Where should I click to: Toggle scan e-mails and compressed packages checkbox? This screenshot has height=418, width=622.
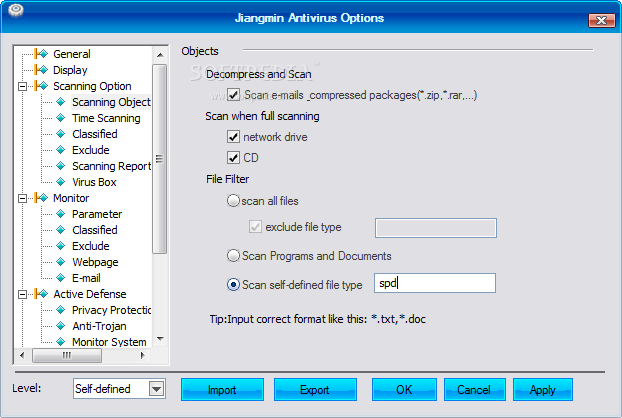(x=233, y=95)
